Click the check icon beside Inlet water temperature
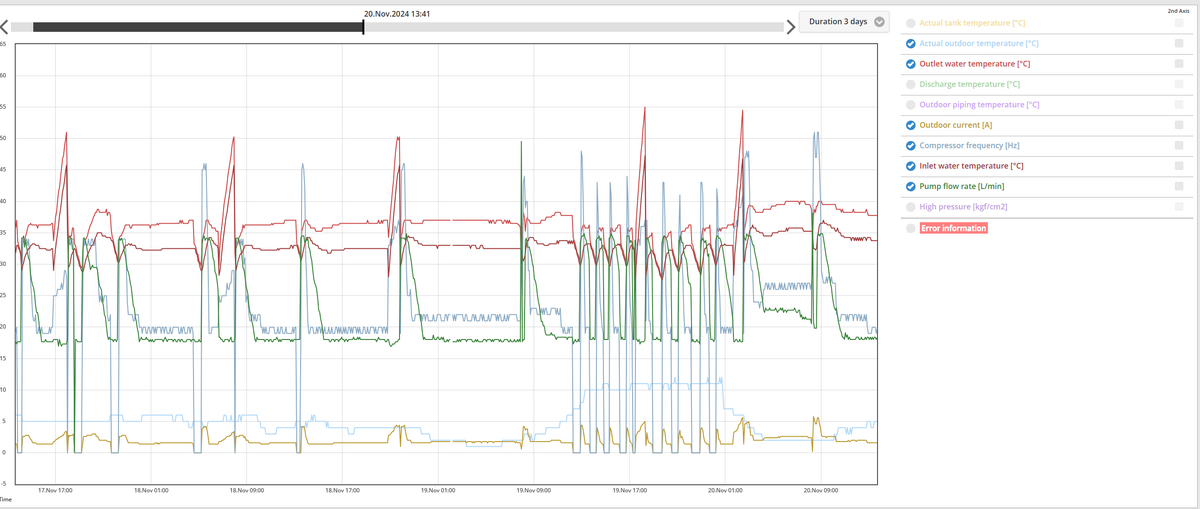The image size is (1200, 509). point(910,166)
